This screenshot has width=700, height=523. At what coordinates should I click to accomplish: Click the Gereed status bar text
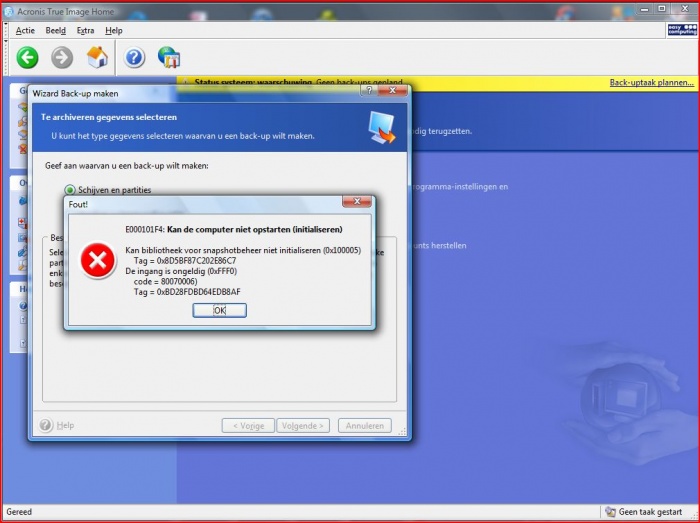(x=19, y=512)
